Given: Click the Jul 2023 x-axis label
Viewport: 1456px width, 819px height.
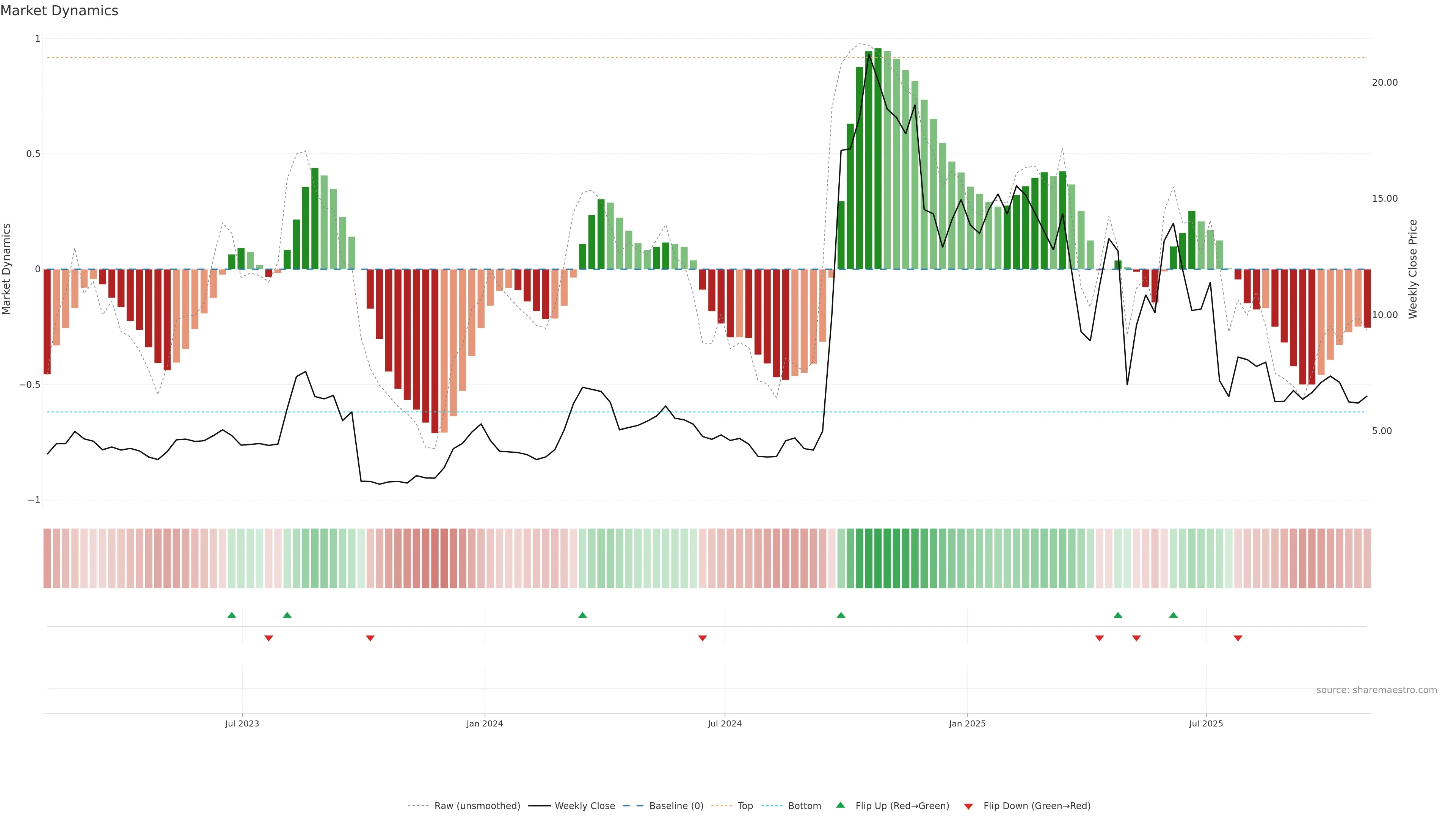Looking at the screenshot, I should tap(242, 723).
